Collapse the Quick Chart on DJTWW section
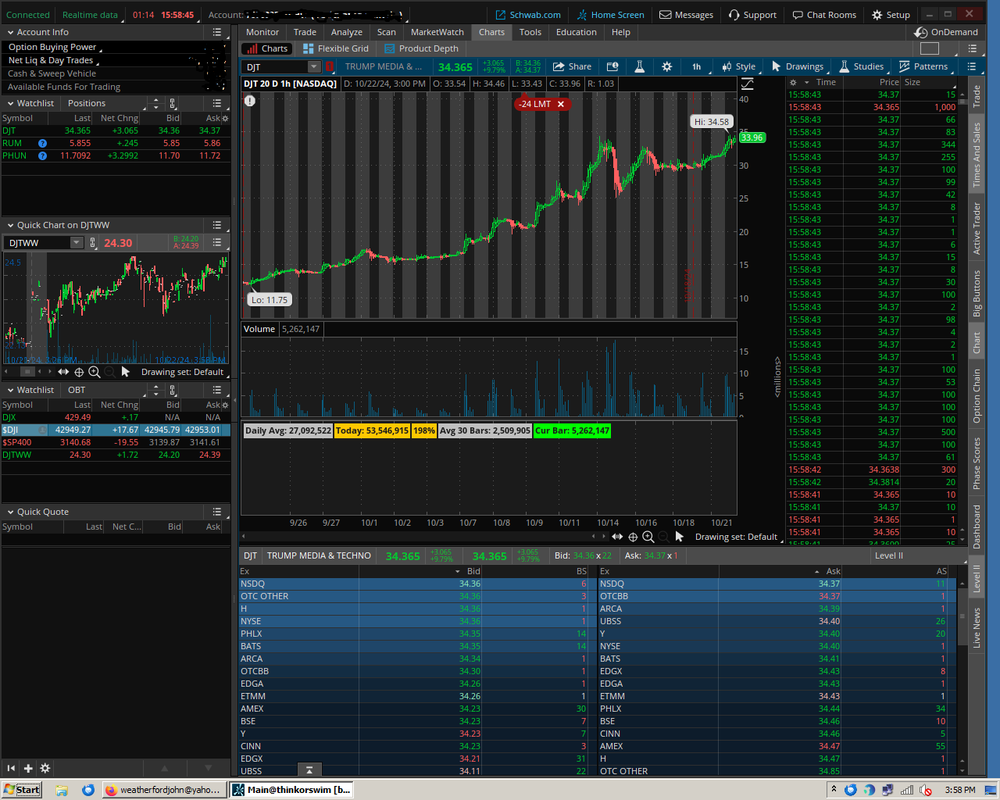 tap(10, 225)
